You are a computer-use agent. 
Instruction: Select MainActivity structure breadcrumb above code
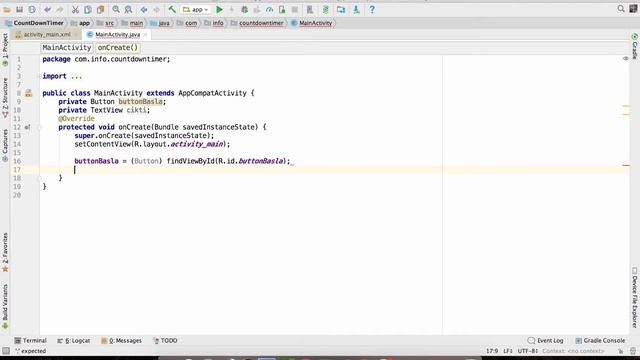pos(67,48)
